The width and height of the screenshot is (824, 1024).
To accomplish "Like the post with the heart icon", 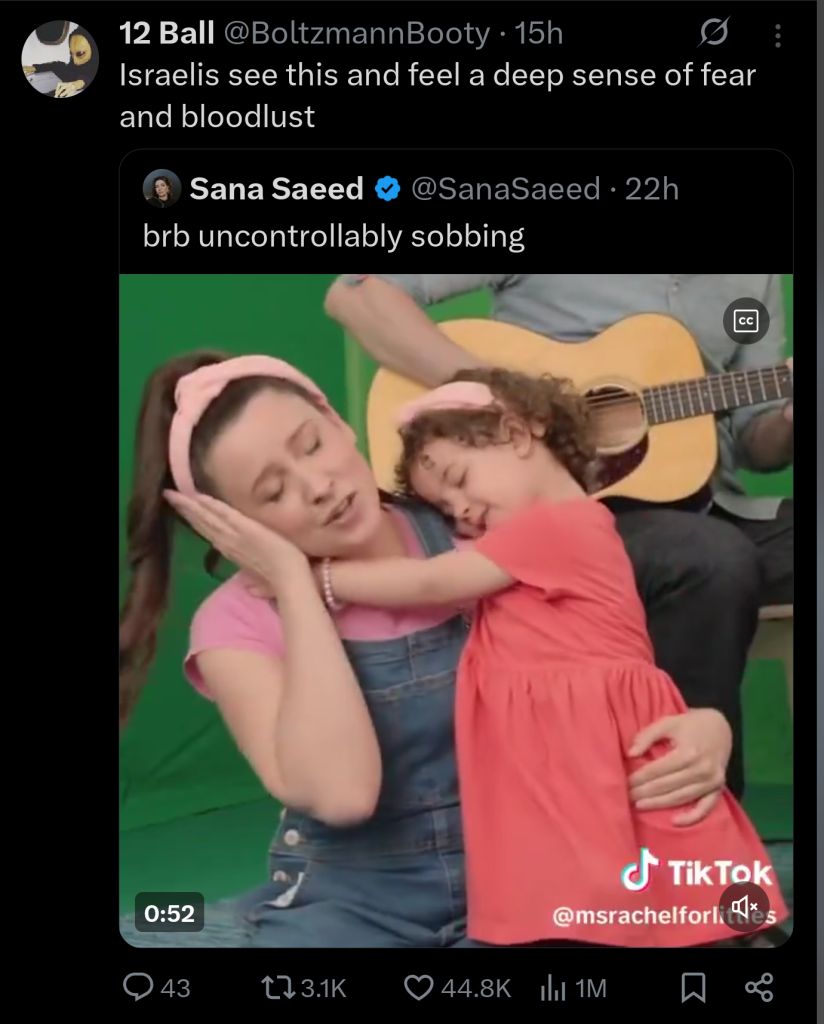I will click(x=418, y=987).
